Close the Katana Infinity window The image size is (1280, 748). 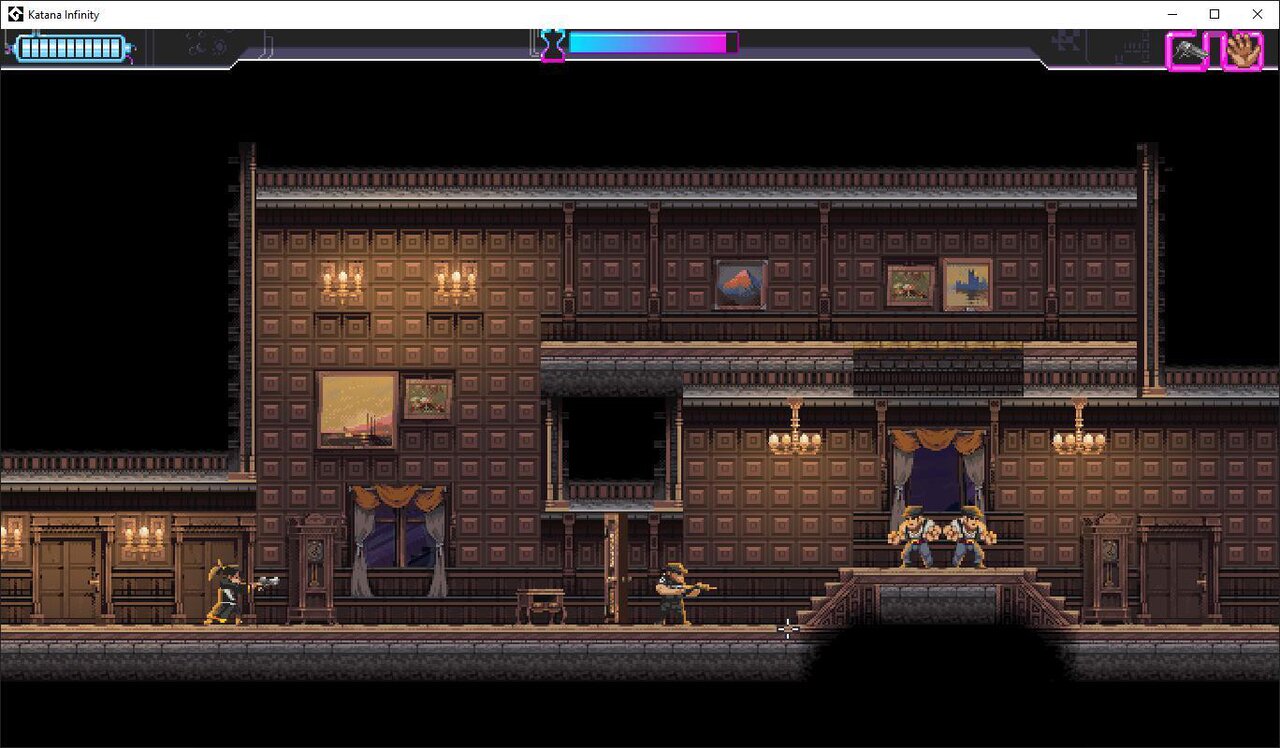coord(1257,14)
